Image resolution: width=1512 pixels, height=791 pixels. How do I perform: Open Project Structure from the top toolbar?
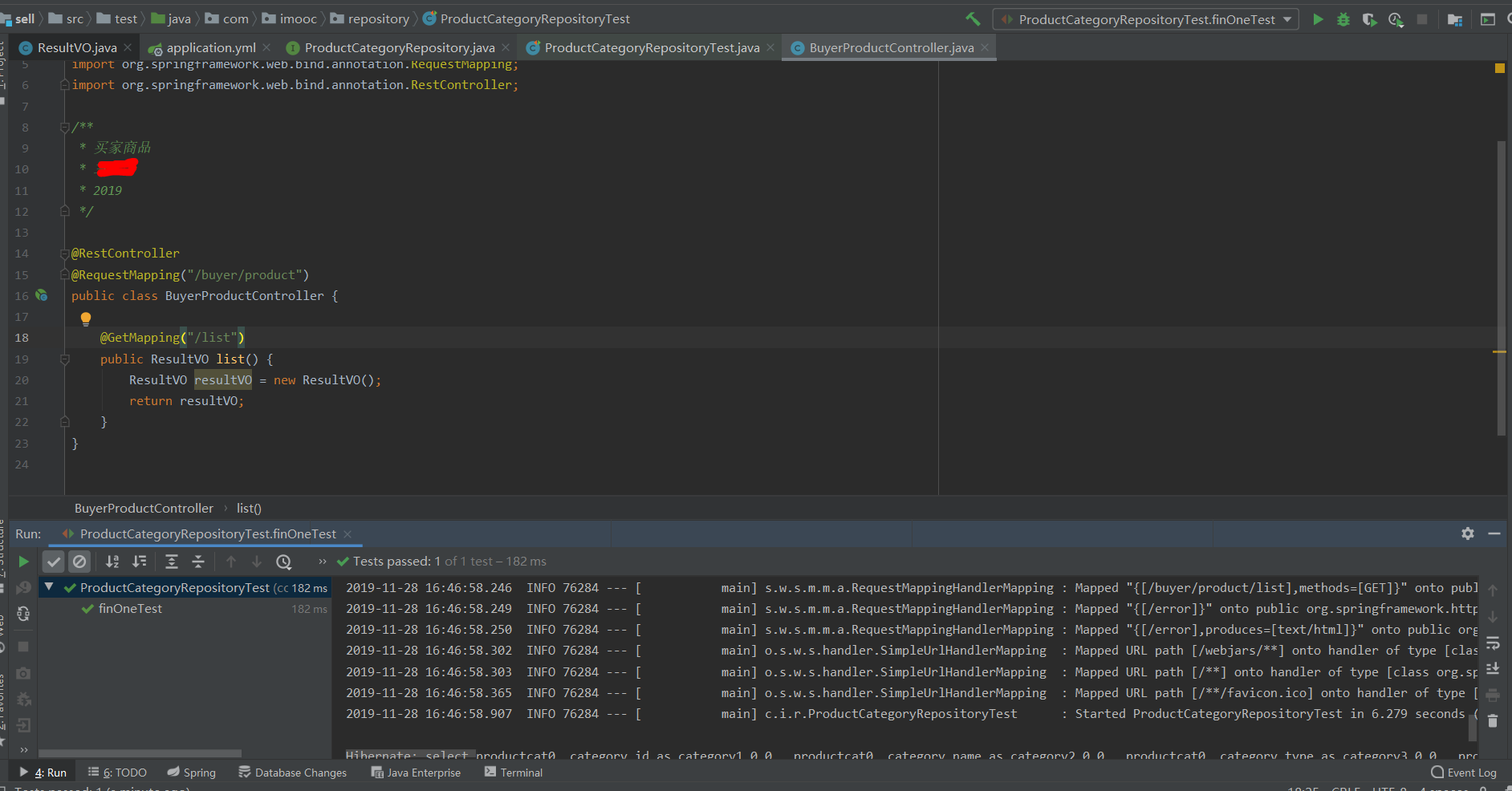[1454, 19]
